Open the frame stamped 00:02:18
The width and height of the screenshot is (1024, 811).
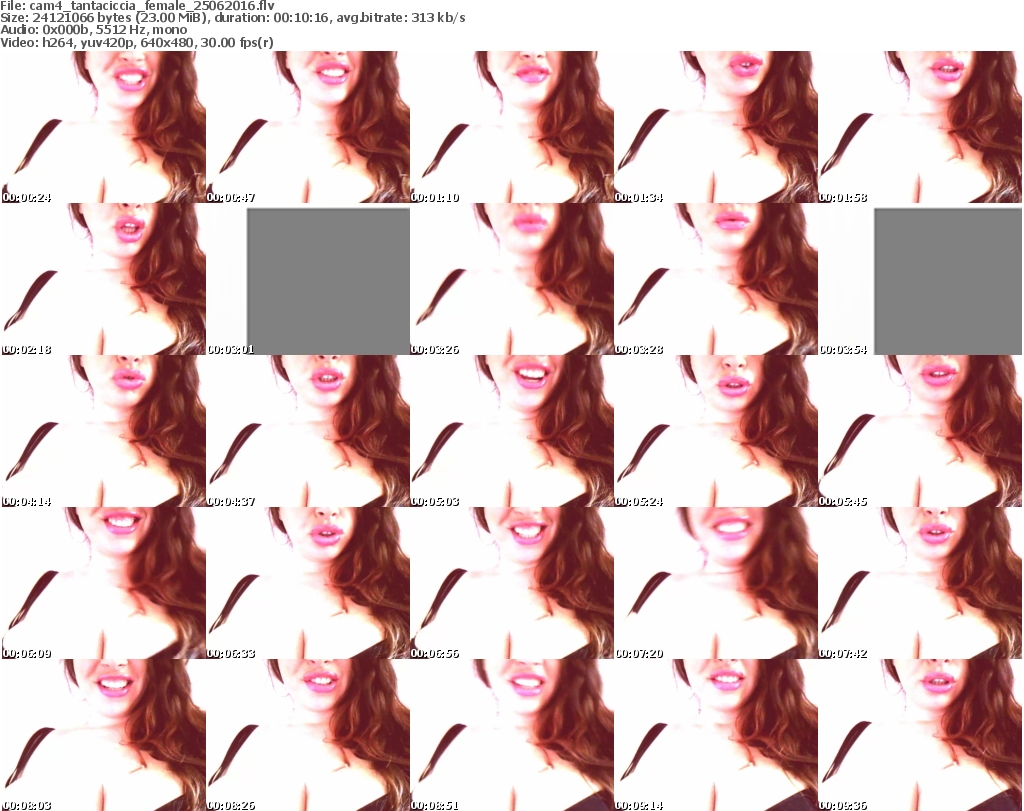tap(103, 279)
